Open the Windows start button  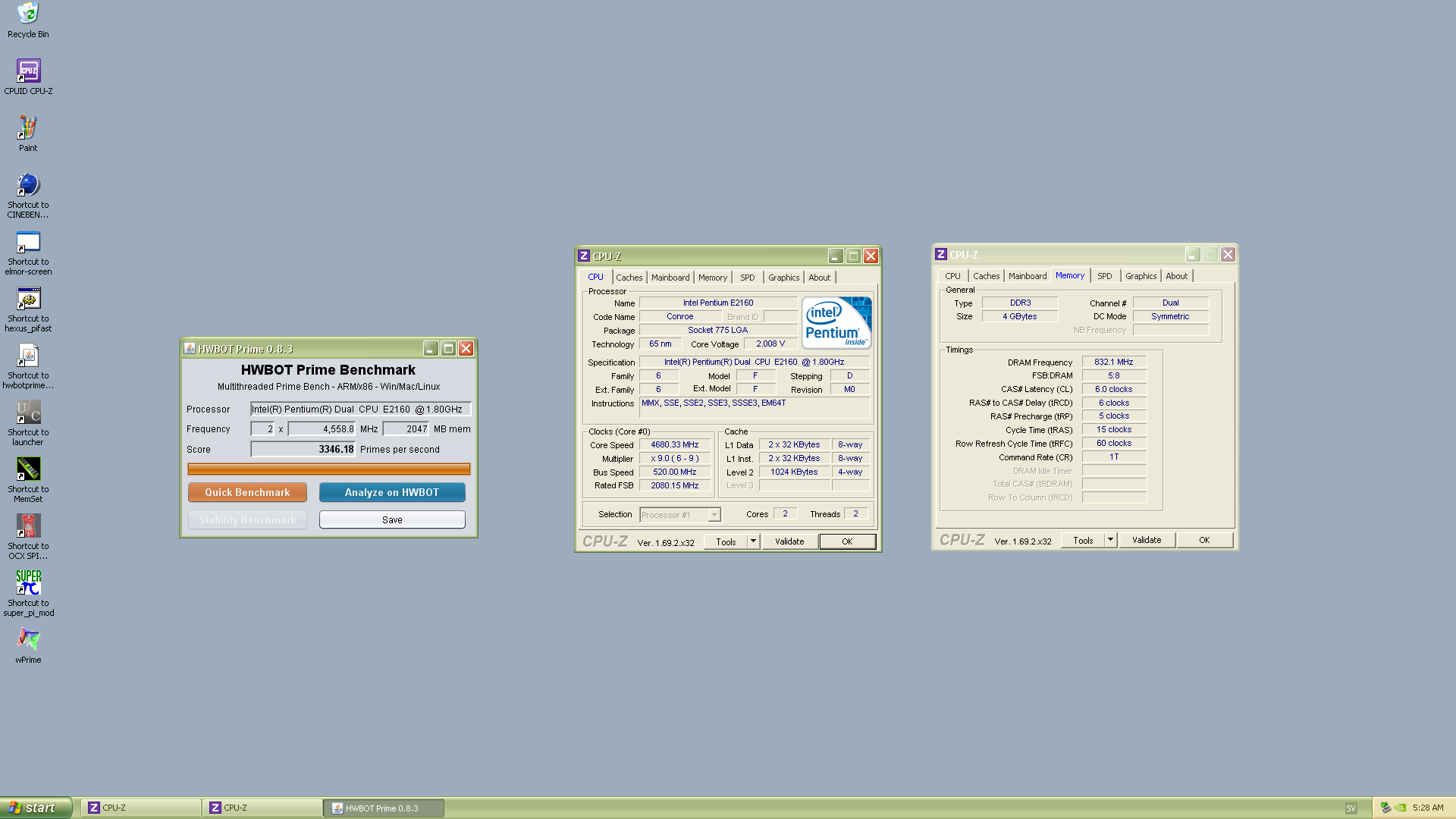36,808
